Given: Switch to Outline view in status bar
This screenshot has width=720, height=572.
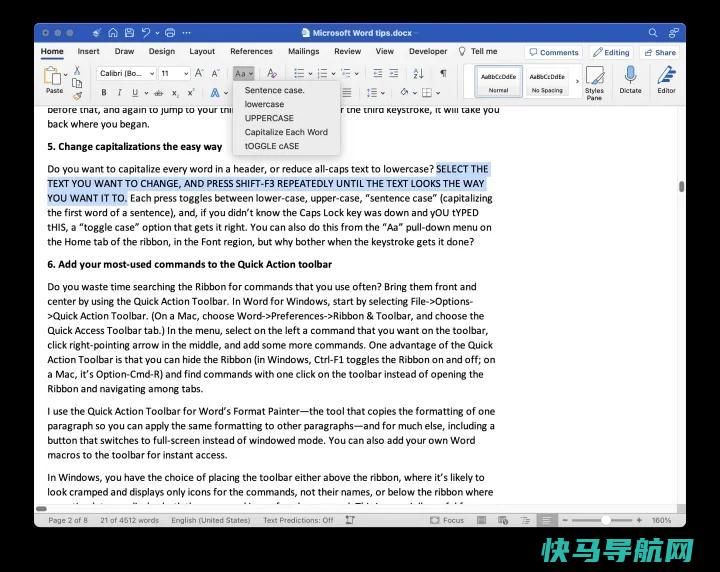Looking at the screenshot, I should (525, 520).
